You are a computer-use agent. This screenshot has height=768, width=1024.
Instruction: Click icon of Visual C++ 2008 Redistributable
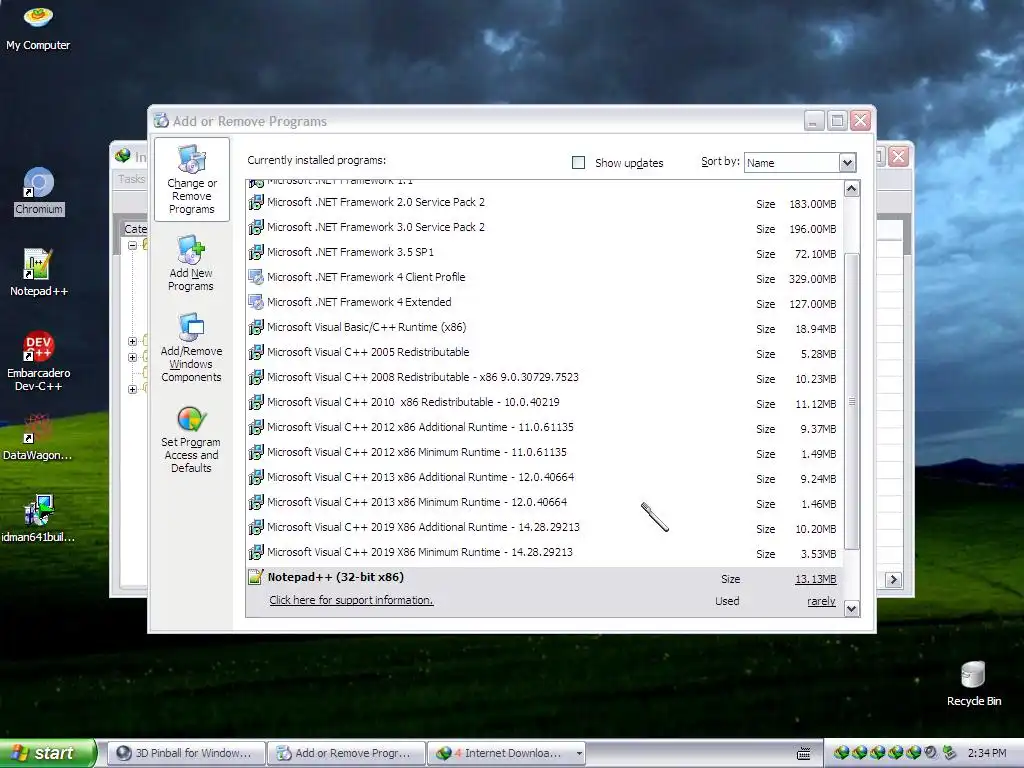click(256, 377)
